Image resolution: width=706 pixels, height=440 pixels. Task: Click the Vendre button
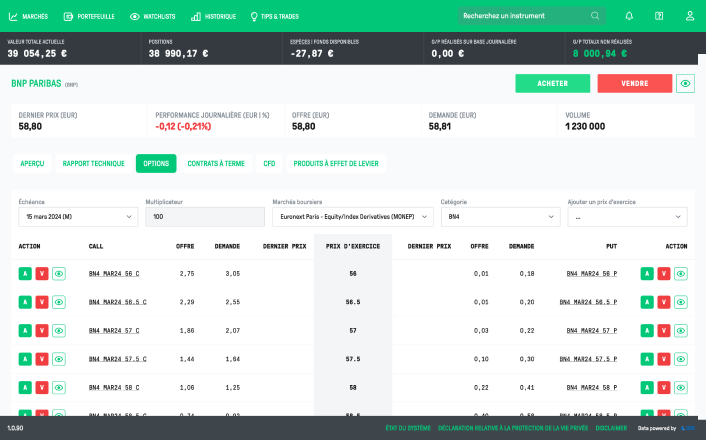pos(634,83)
